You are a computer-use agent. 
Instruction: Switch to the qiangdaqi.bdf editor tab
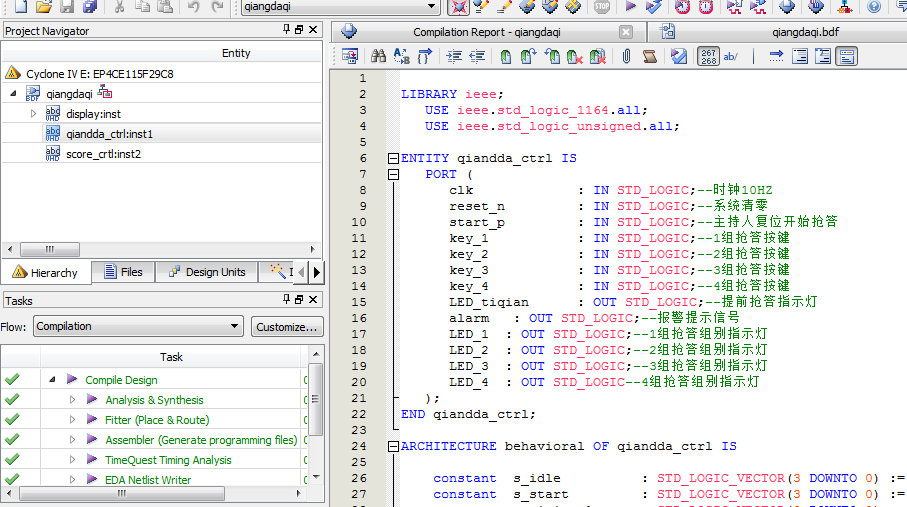click(805, 32)
